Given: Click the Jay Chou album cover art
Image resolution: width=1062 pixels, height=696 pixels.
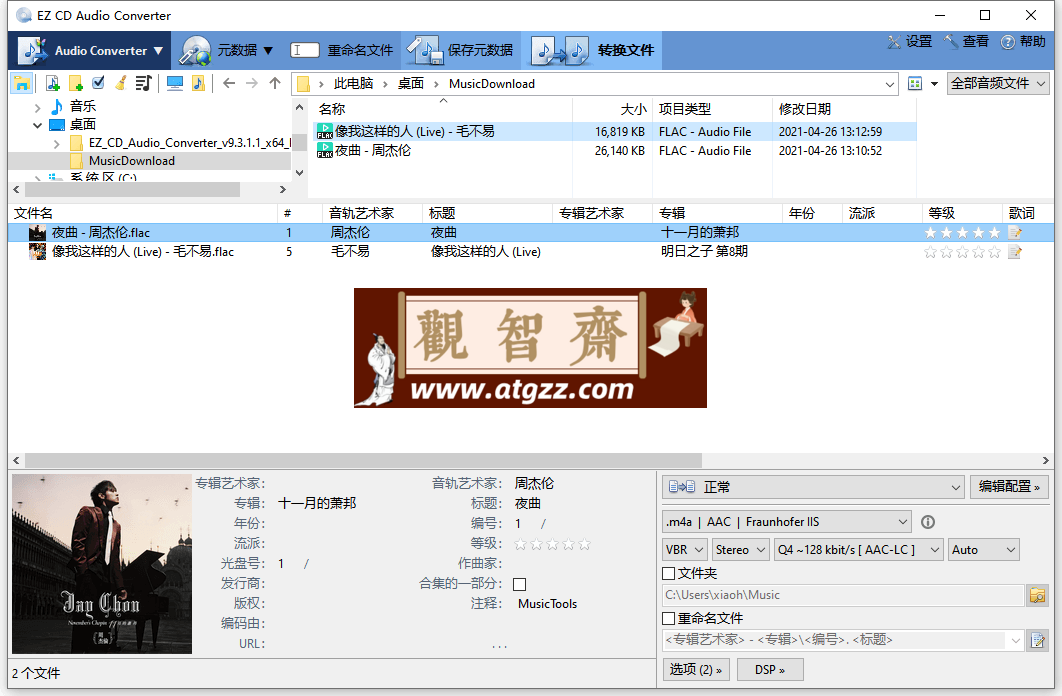Looking at the screenshot, I should click(102, 564).
